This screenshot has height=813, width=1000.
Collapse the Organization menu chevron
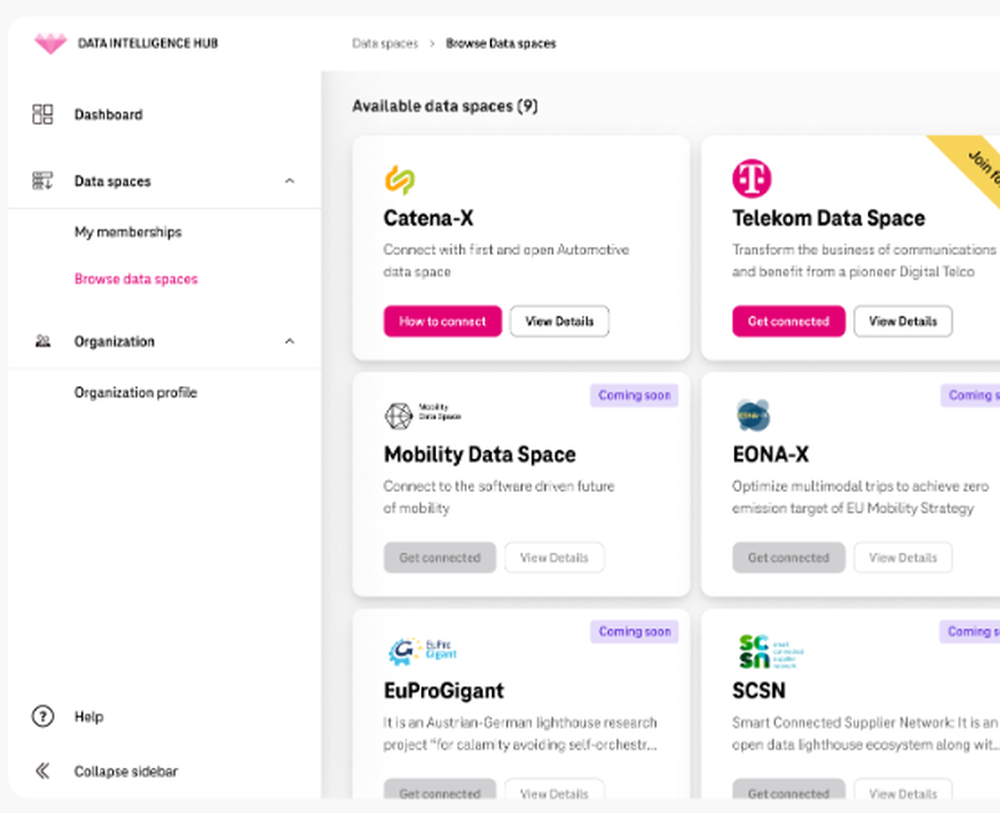290,341
